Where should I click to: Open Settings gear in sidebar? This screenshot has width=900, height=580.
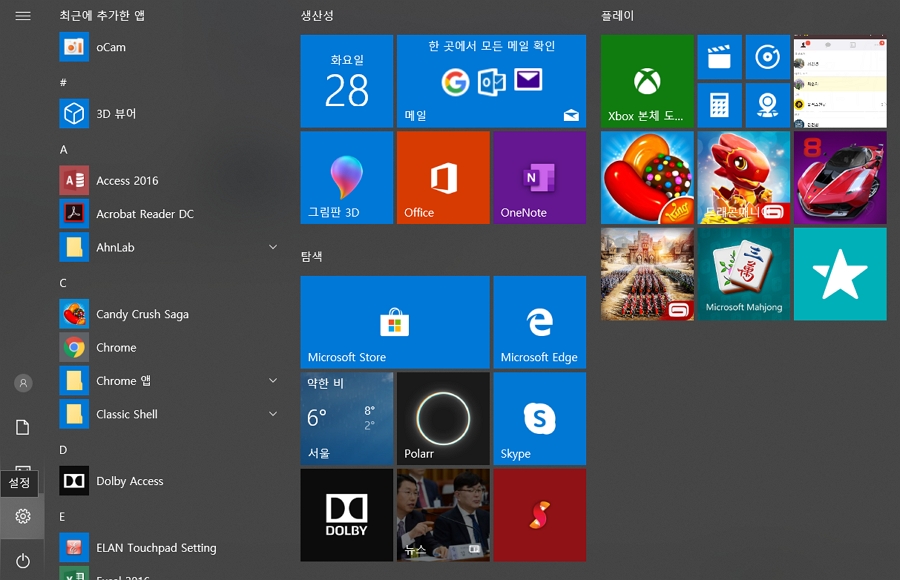pyautogui.click(x=23, y=516)
